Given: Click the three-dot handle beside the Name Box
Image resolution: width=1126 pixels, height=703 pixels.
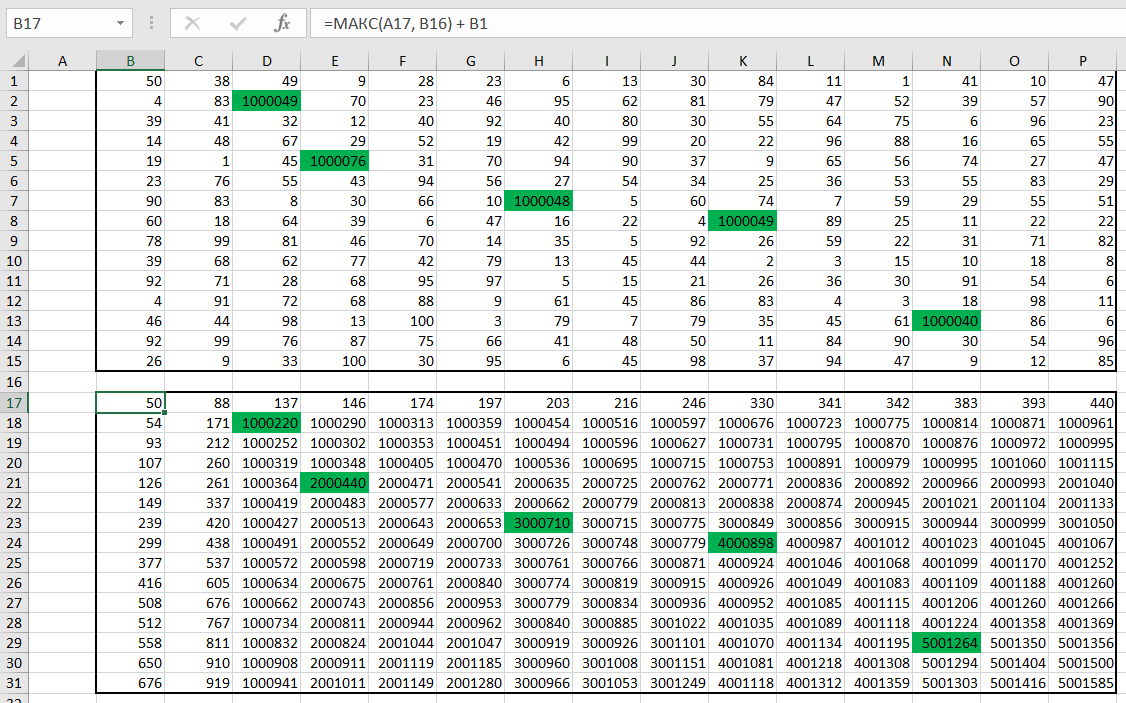Looking at the screenshot, I should [151, 23].
